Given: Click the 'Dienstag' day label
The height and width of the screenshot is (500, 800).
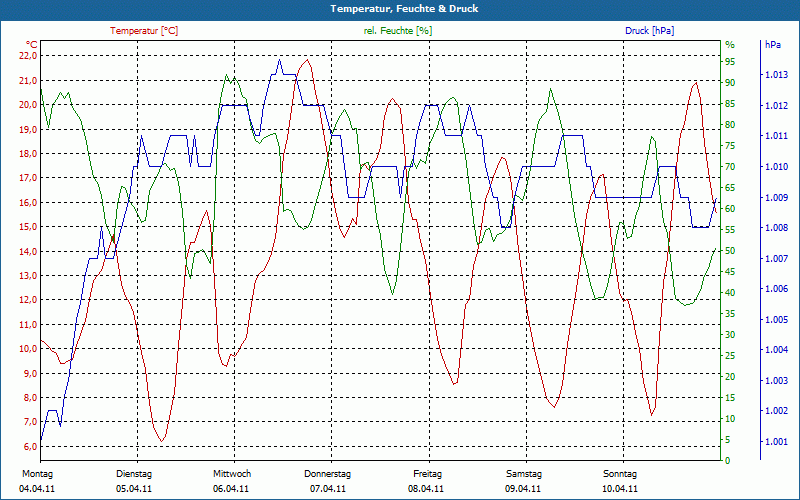Looking at the screenshot, I should tap(134, 474).
